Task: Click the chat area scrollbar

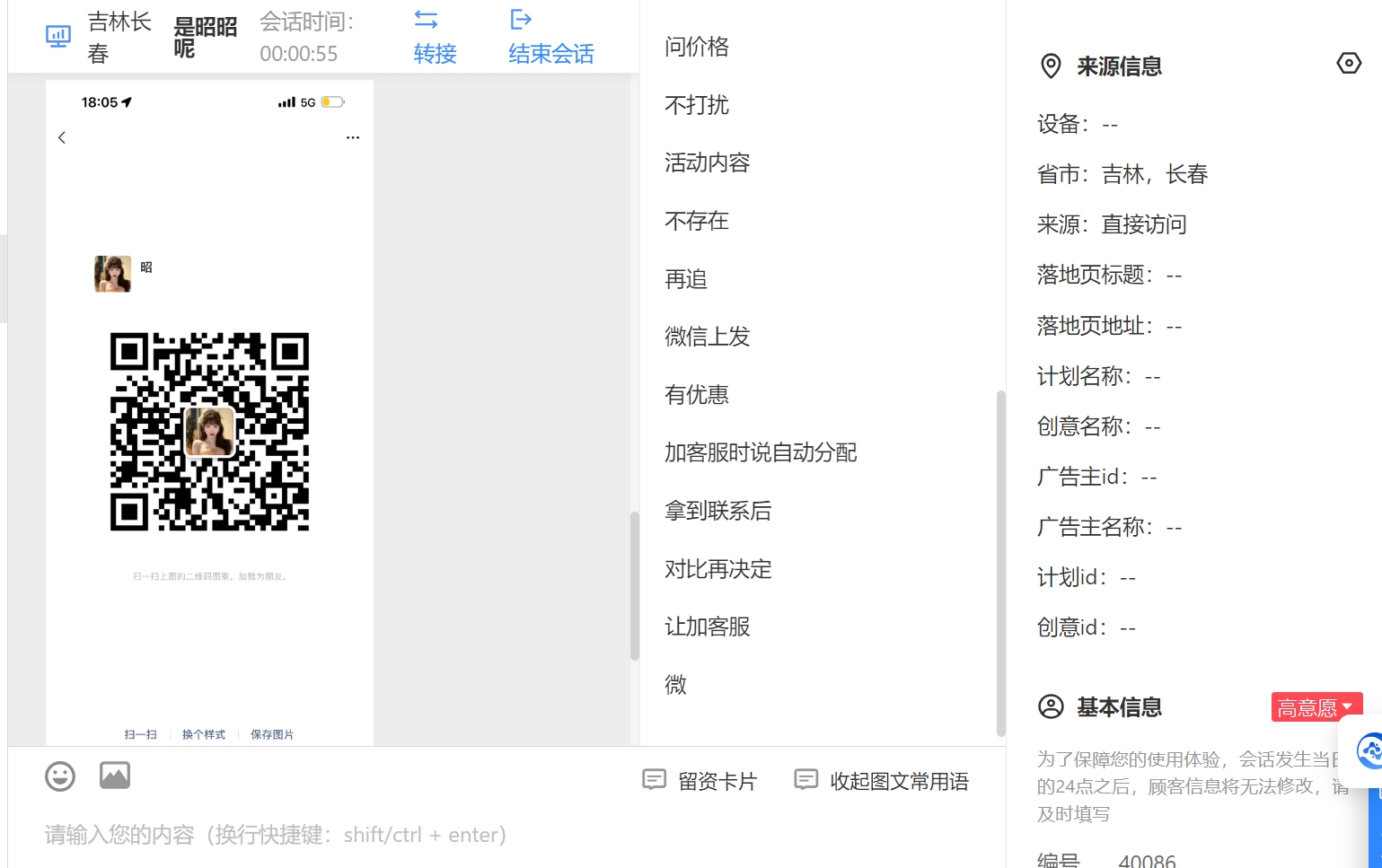Action: tap(634, 585)
